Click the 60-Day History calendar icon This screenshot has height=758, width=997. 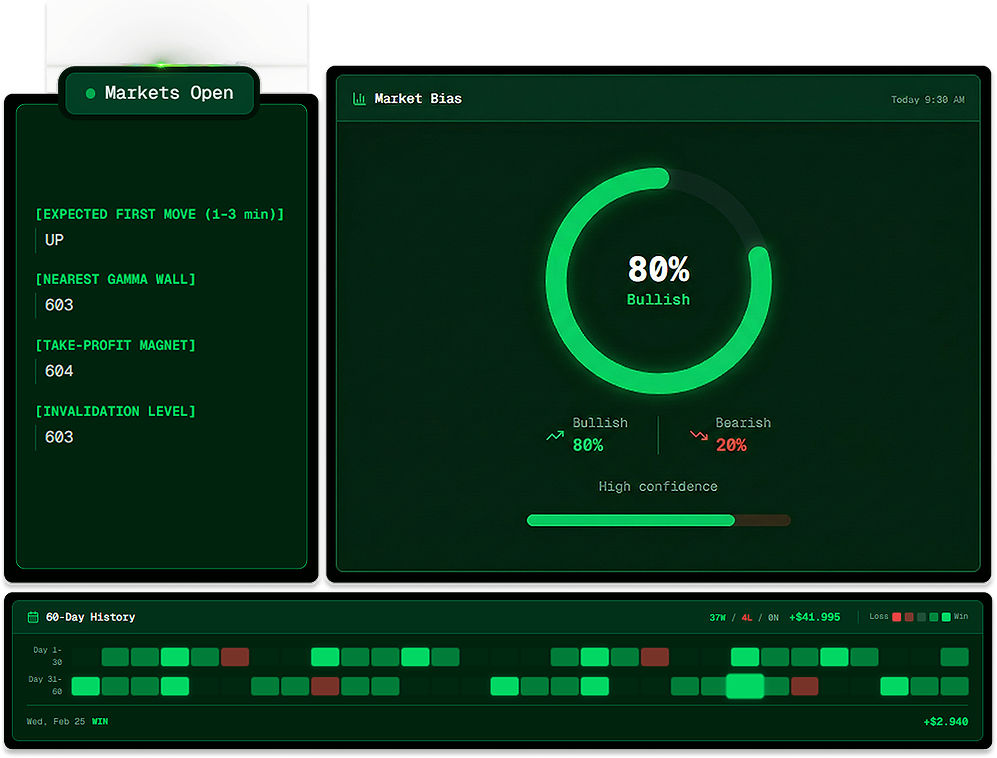coord(33,617)
